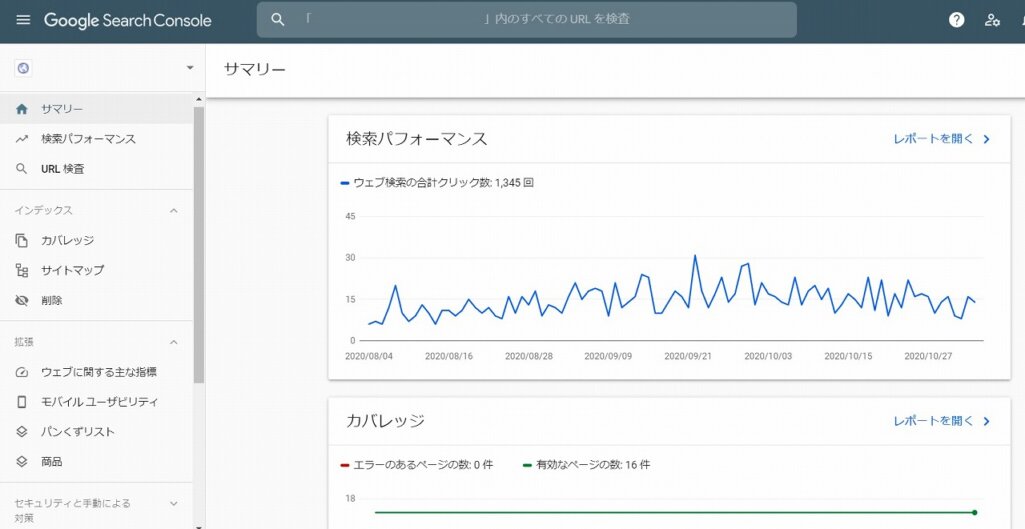Collapse the インデックス section
The width and height of the screenshot is (1025, 529).
pos(173,211)
